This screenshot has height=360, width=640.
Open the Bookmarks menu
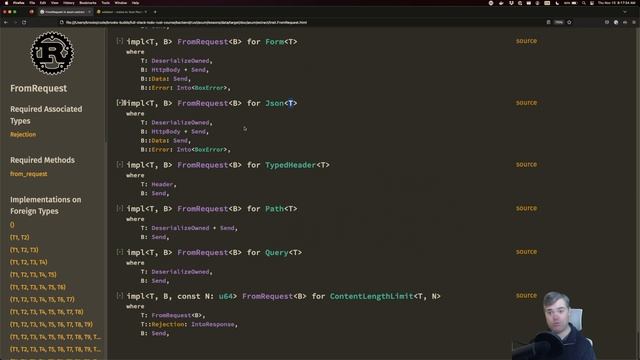[x=88, y=3]
